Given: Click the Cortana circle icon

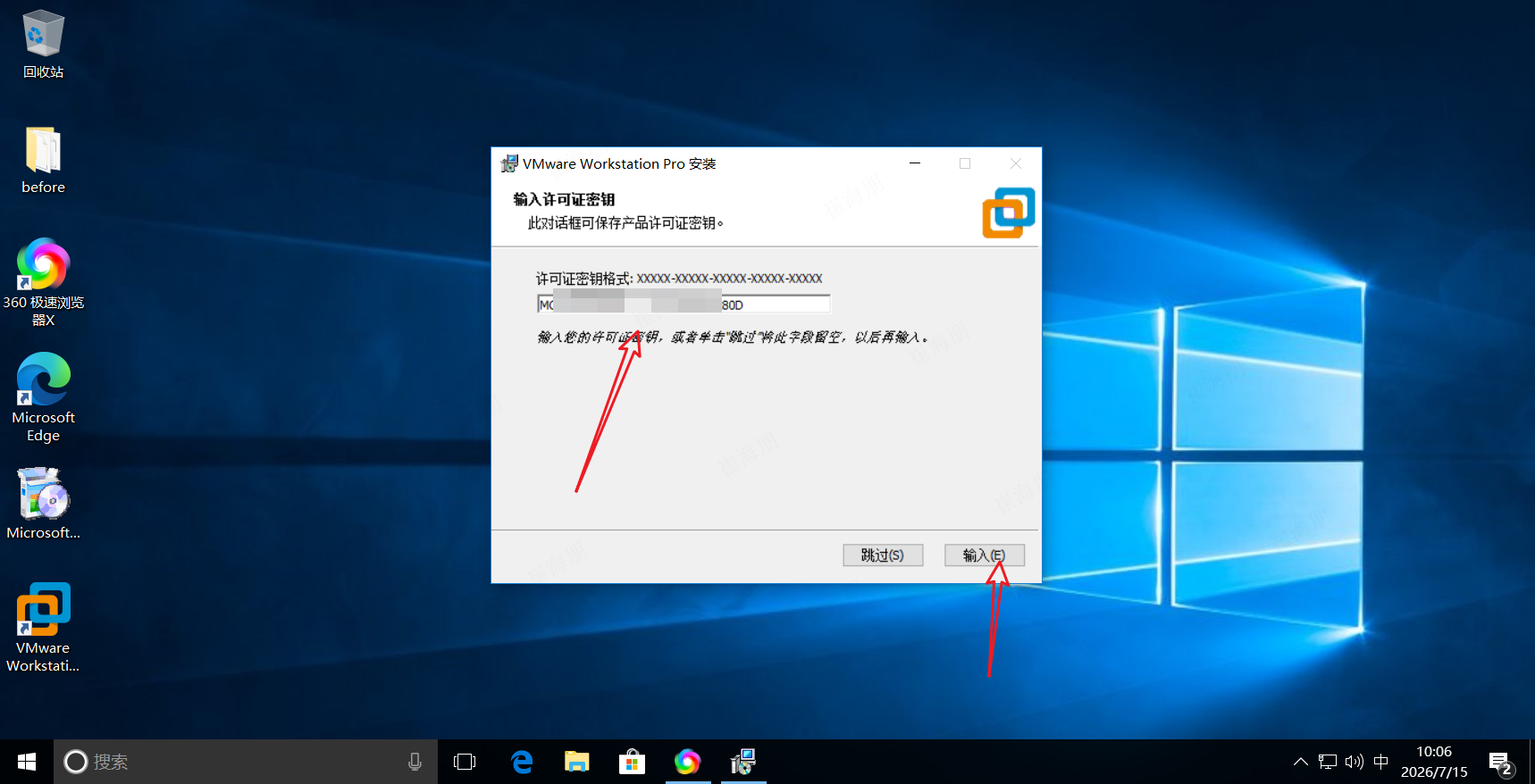Looking at the screenshot, I should pyautogui.click(x=76, y=762).
